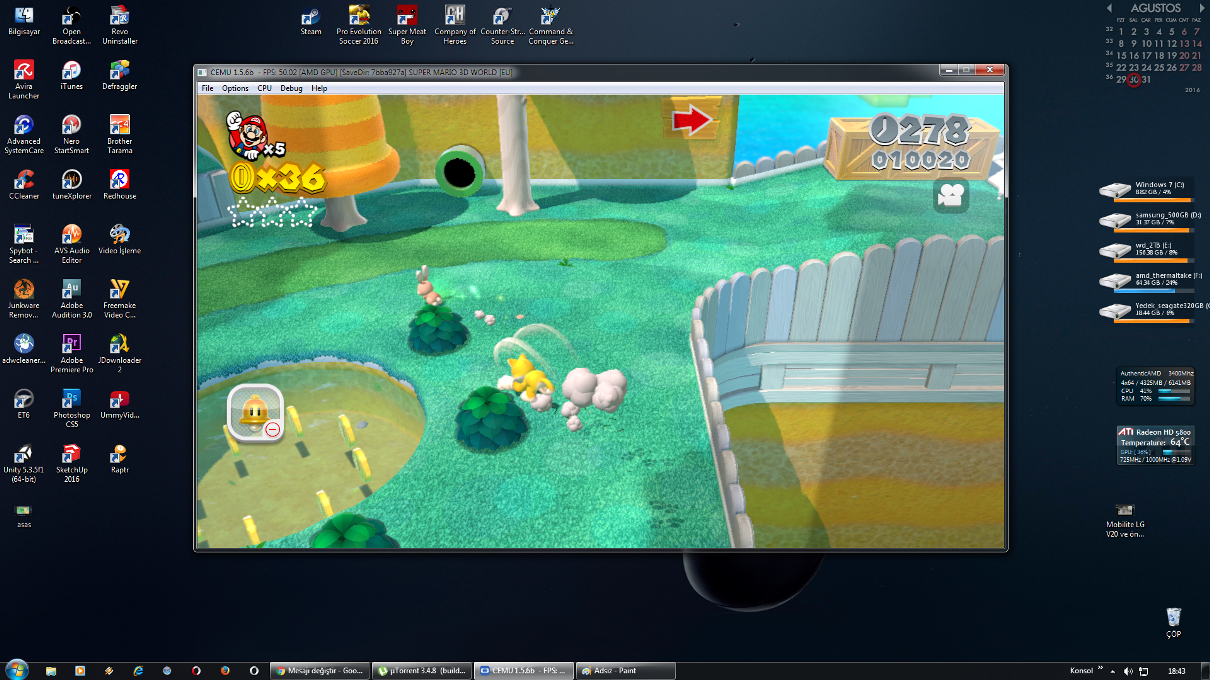This screenshot has height=680, width=1210.
Task: Launch the UmmyVideo shortcut
Action: click(x=120, y=403)
